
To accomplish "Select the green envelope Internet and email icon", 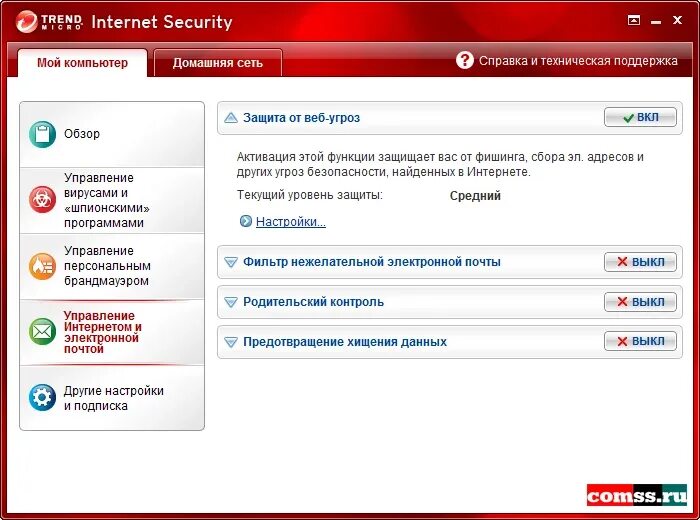I will point(42,332).
